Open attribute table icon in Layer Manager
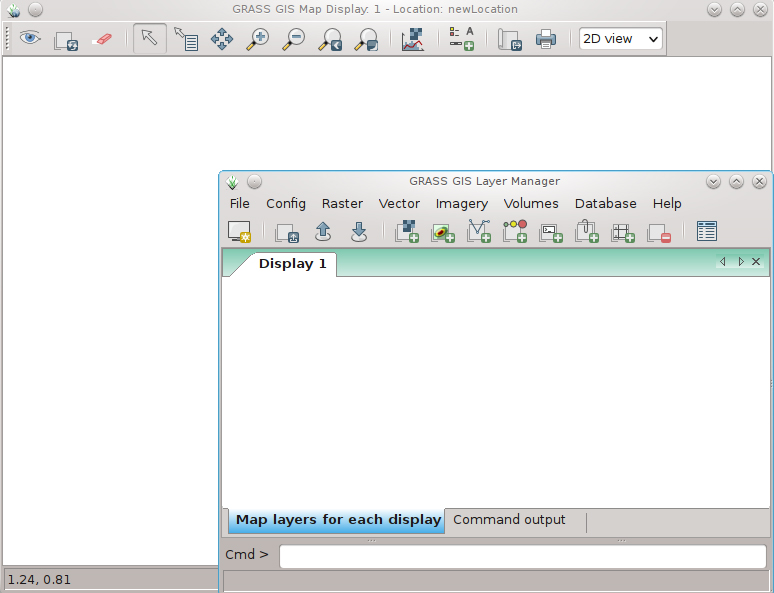 (707, 231)
